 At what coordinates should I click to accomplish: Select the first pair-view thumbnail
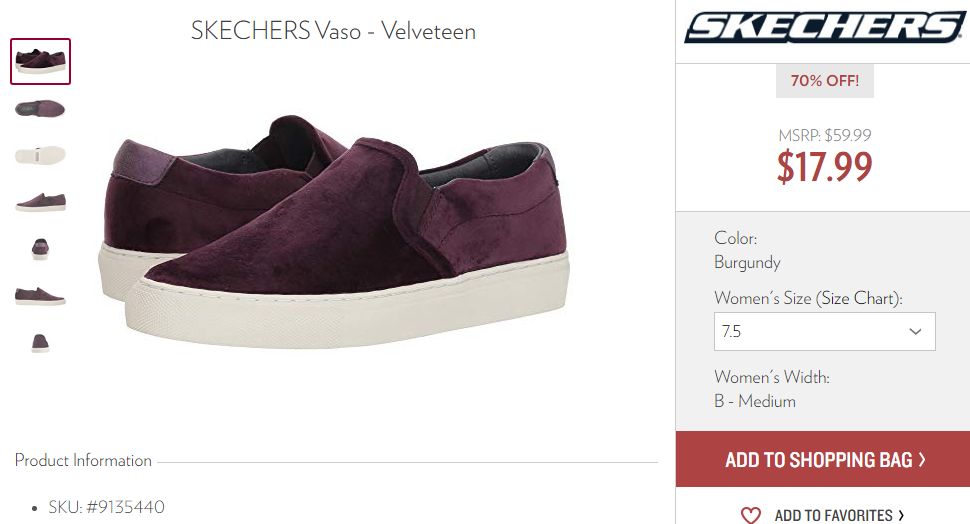pyautogui.click(x=40, y=61)
